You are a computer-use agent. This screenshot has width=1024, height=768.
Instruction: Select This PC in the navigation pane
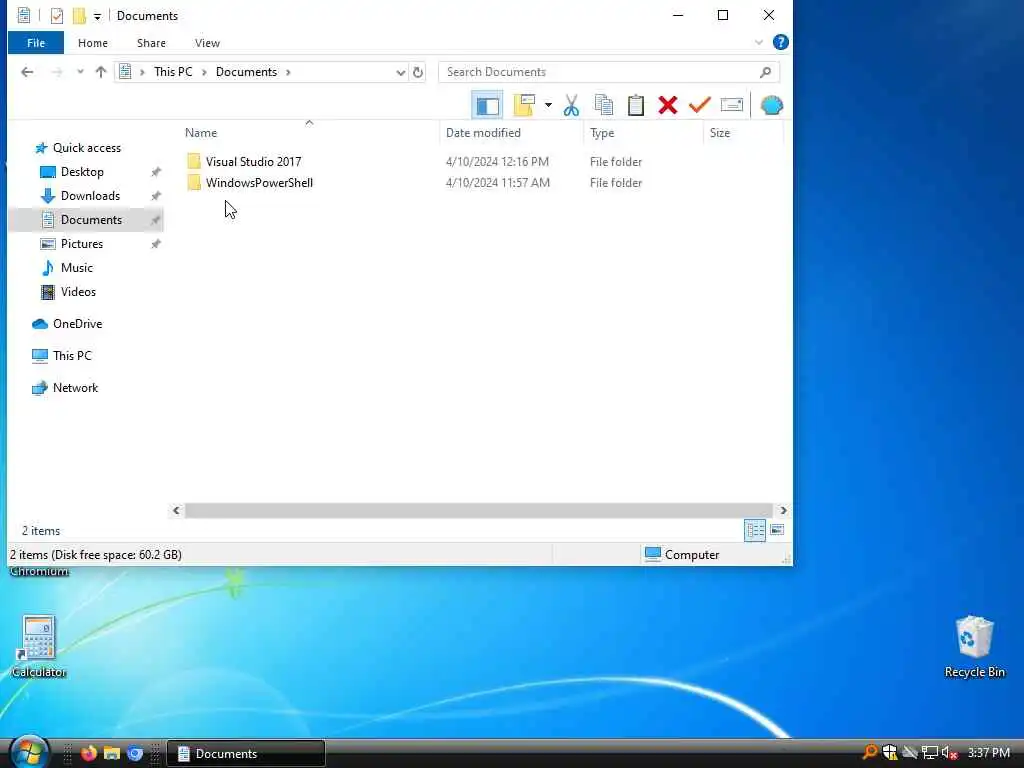72,356
